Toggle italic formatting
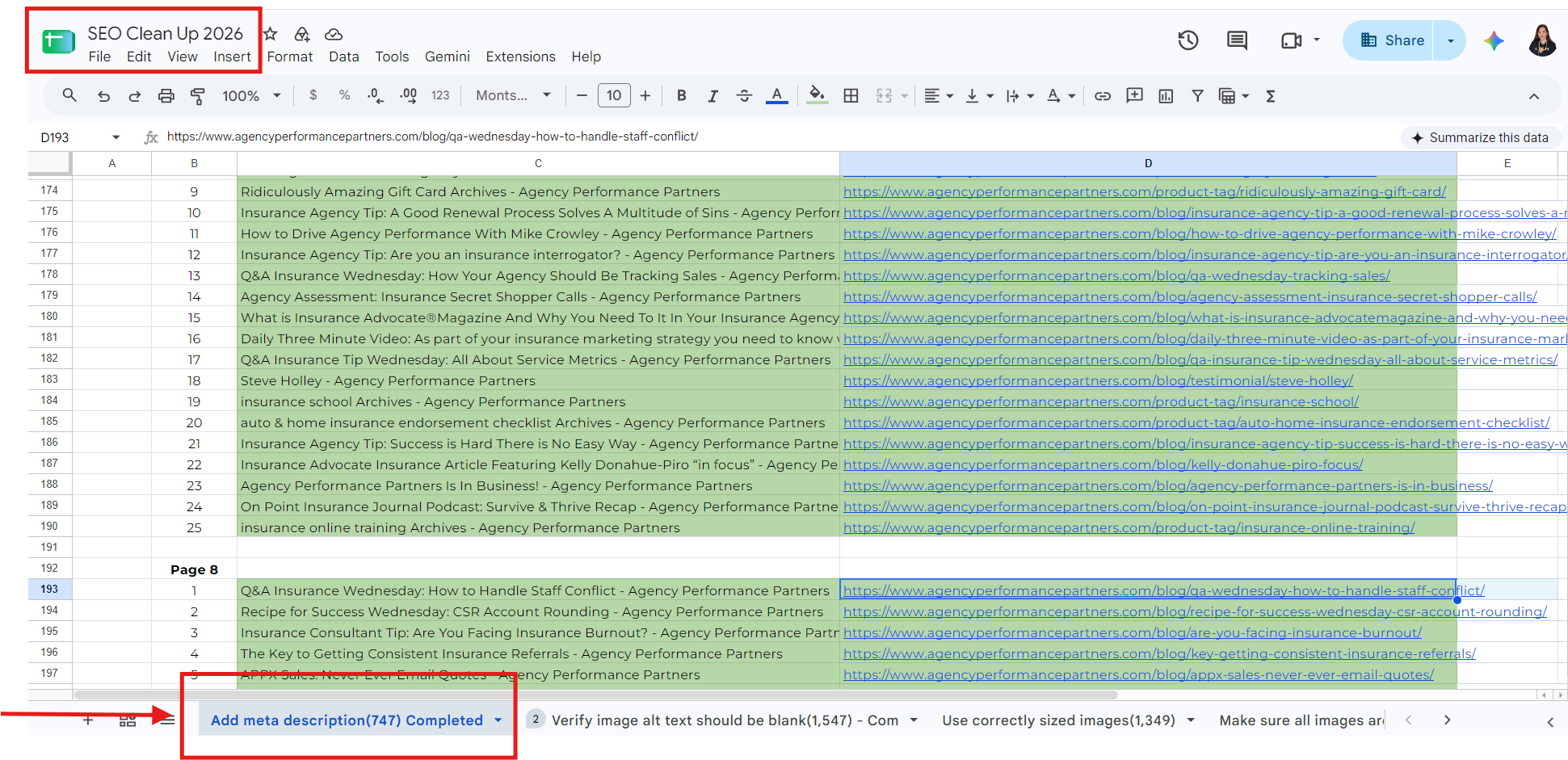Image resolution: width=1568 pixels, height=760 pixels. (x=713, y=96)
